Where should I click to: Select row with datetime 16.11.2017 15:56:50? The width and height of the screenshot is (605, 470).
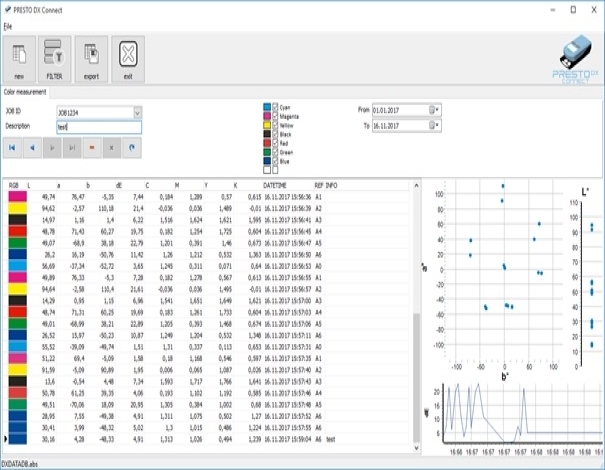pyautogui.click(x=208, y=255)
